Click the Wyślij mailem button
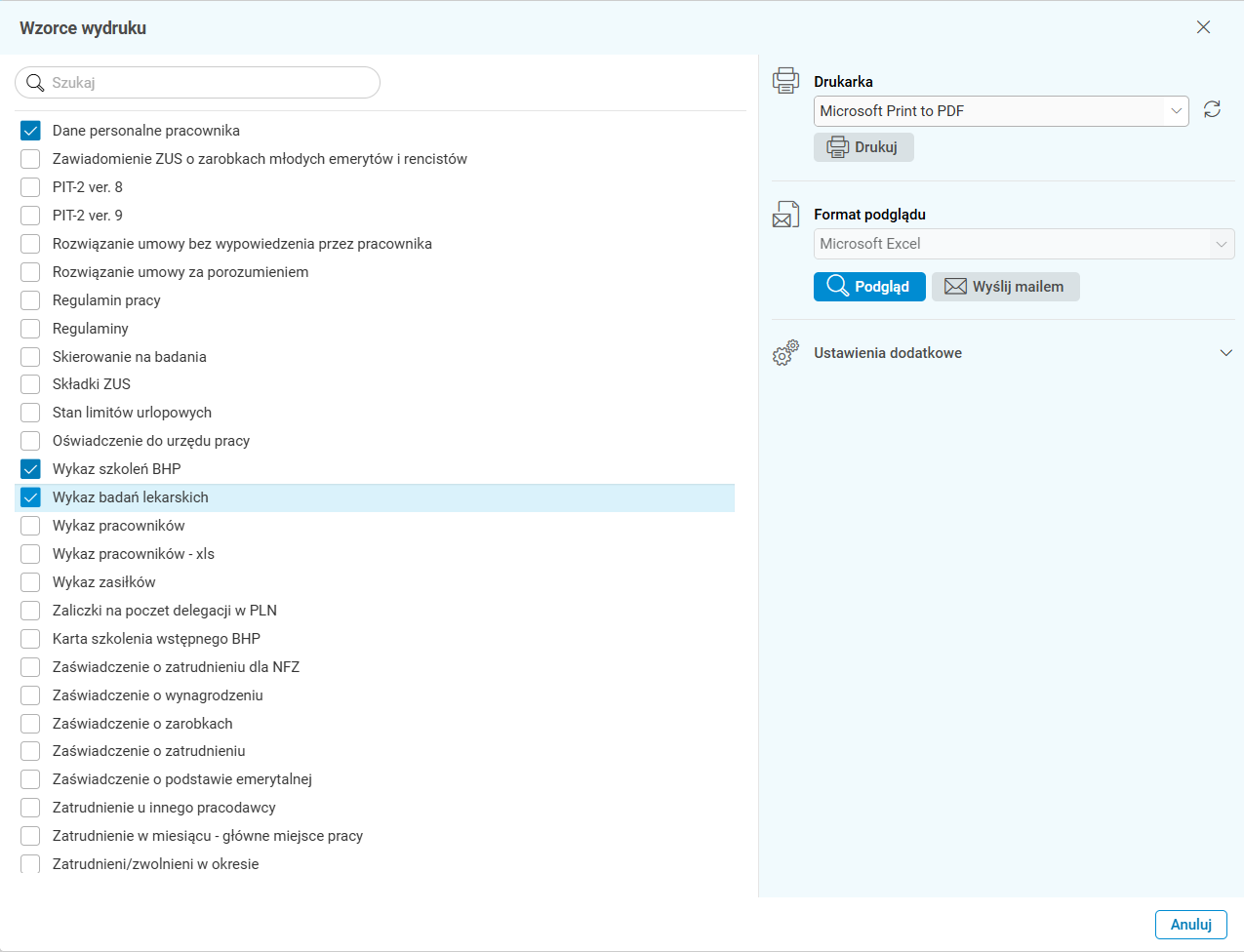Screen dimensions: 1244x952 pos(1005,287)
